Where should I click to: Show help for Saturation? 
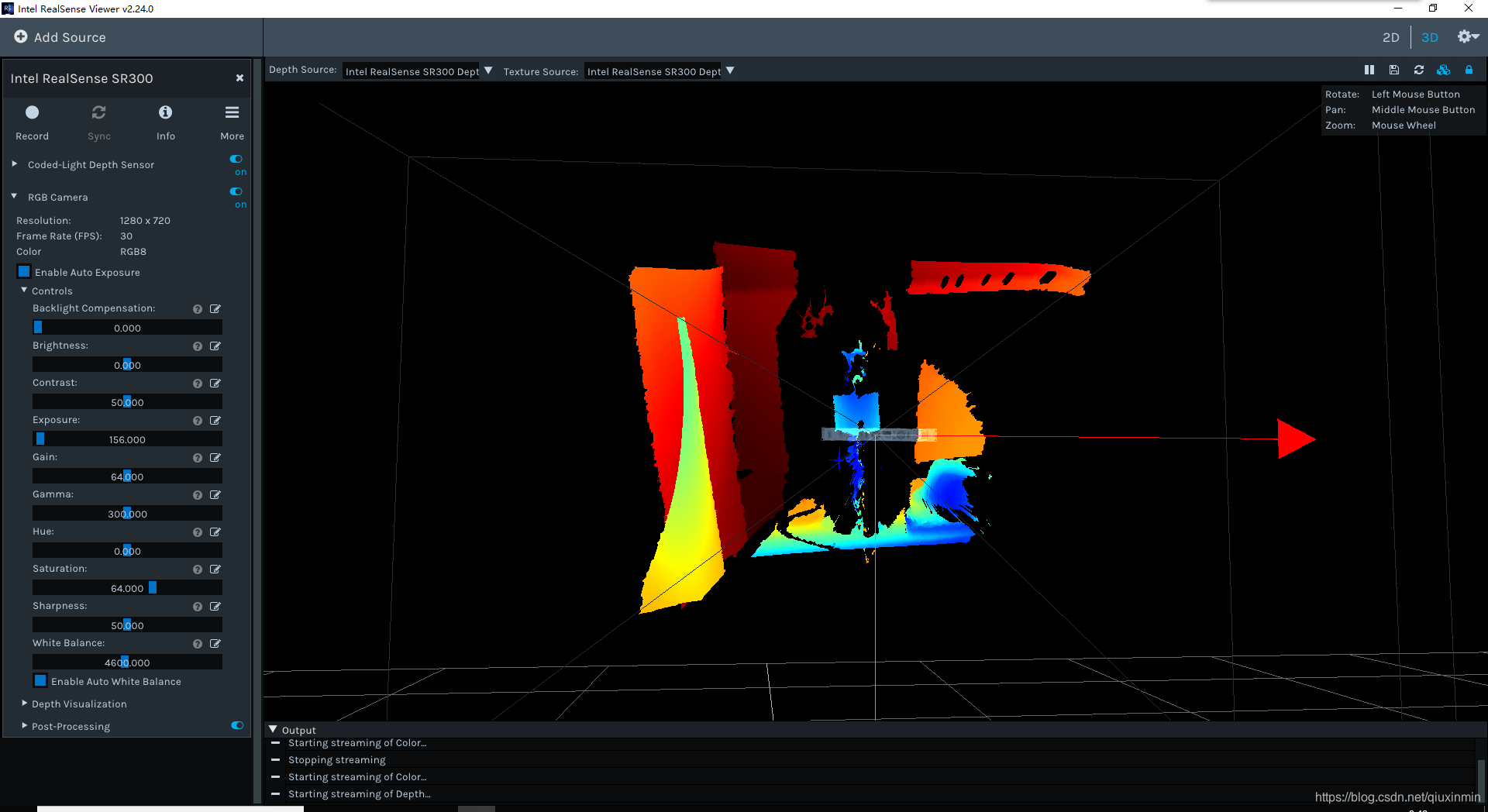coord(198,569)
